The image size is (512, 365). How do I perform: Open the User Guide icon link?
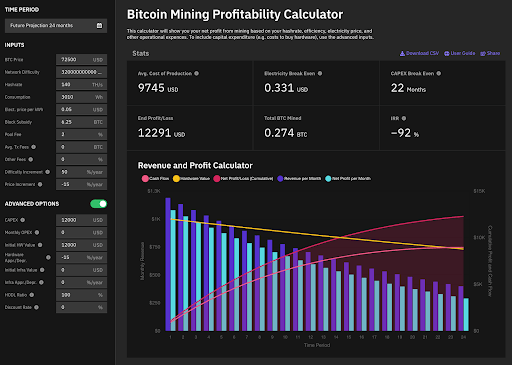pos(447,53)
